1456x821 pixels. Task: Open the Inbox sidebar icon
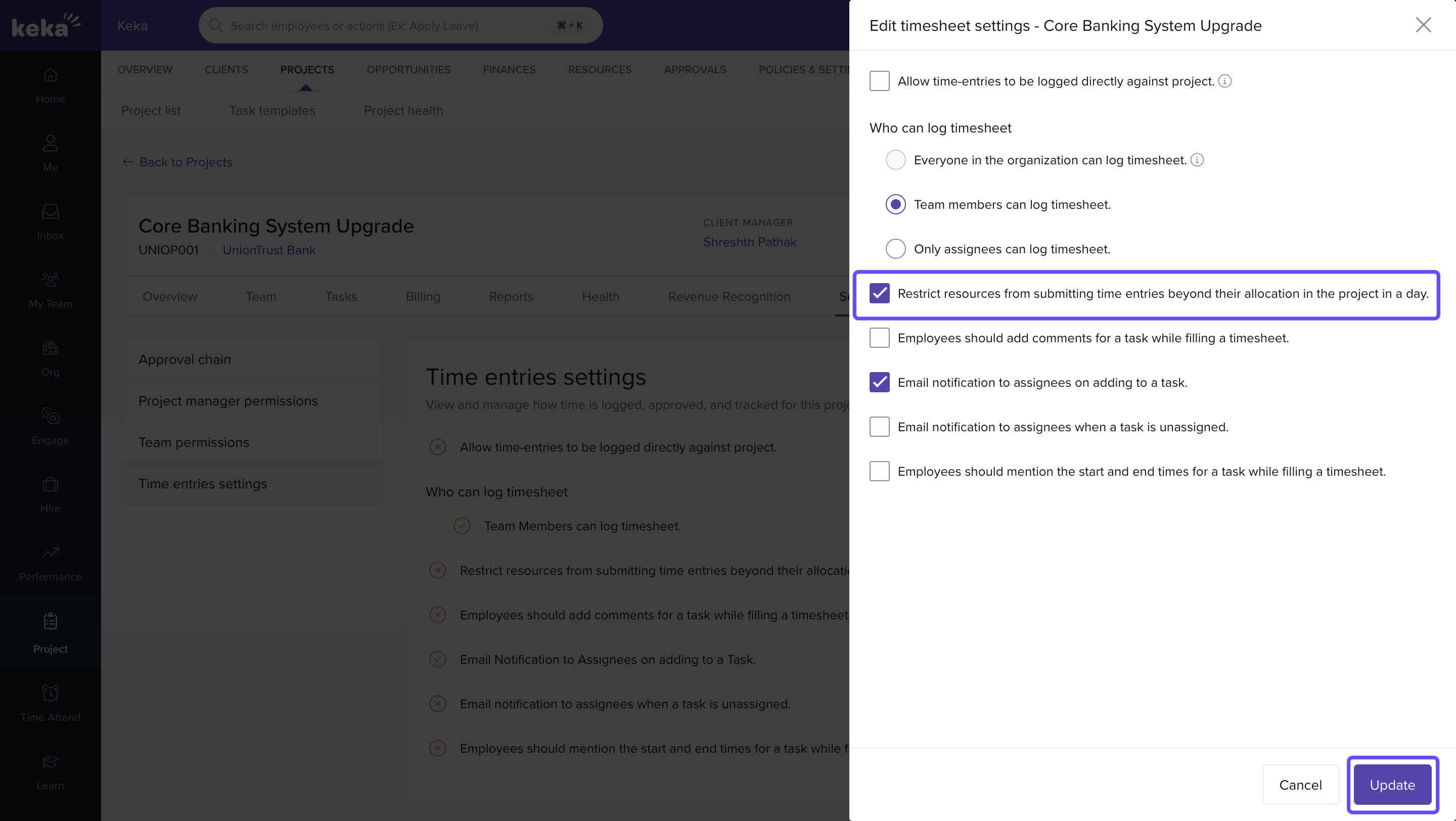(51, 212)
